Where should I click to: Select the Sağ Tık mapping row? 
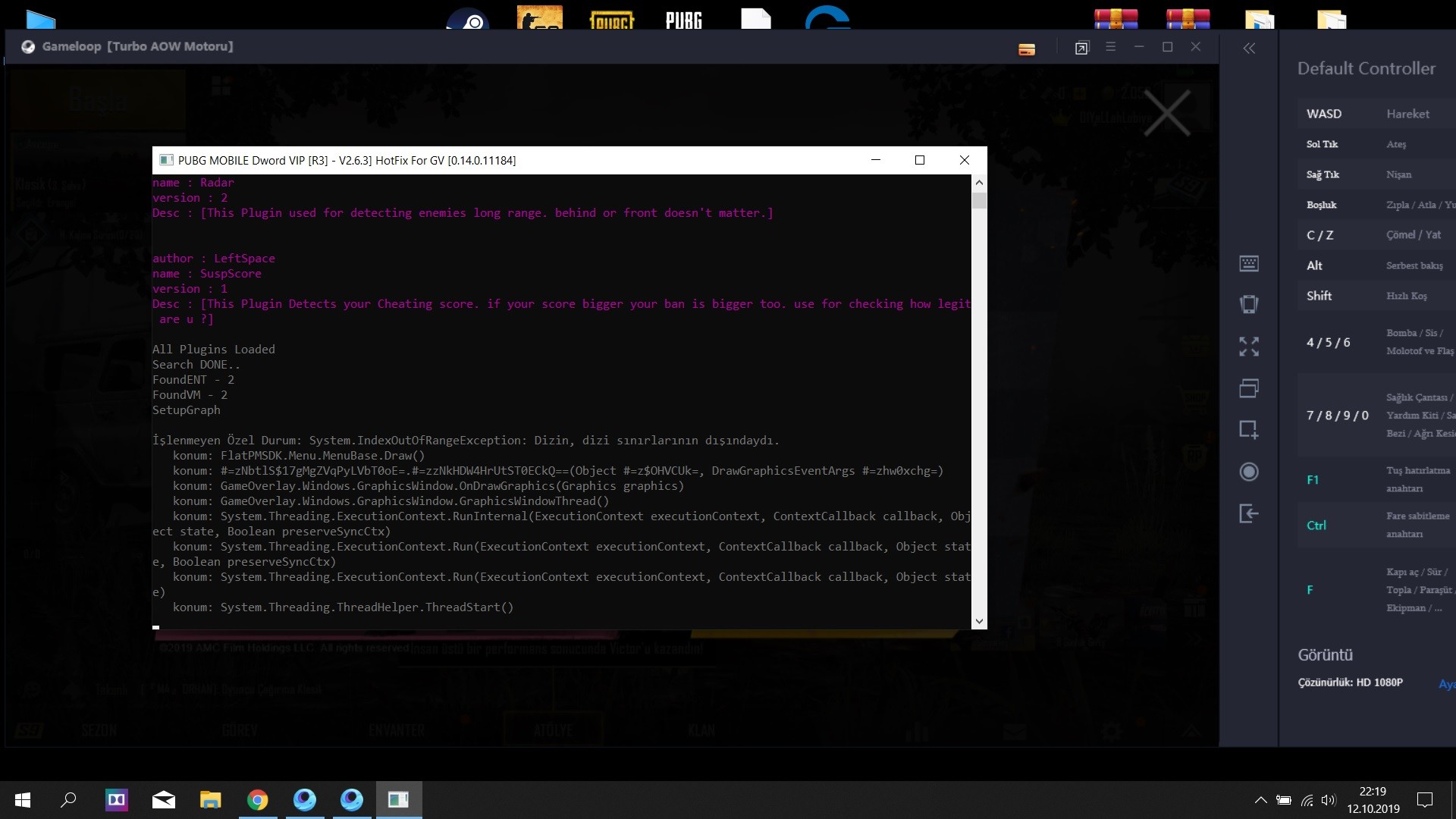tap(1376, 174)
